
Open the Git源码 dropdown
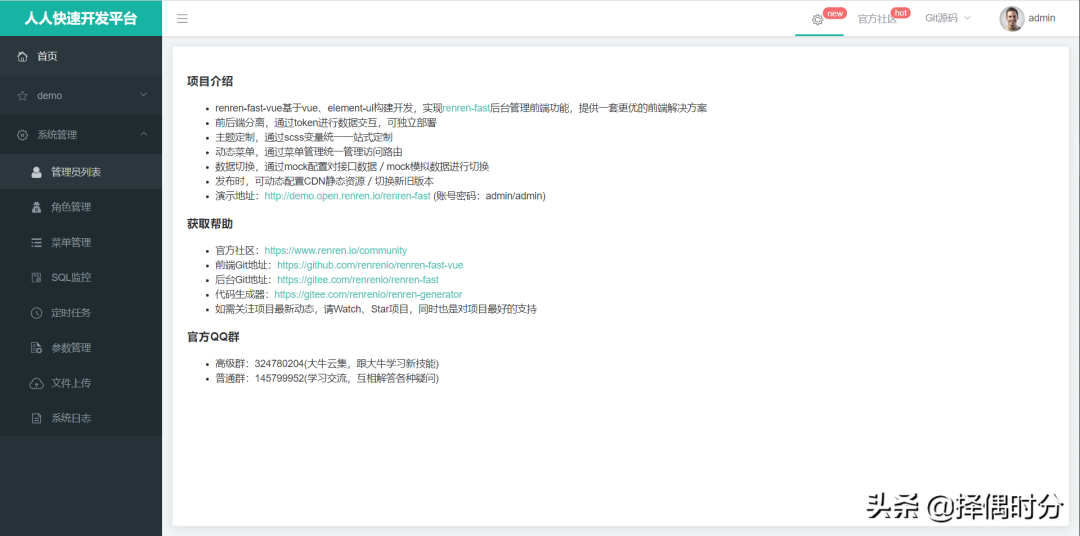(947, 18)
